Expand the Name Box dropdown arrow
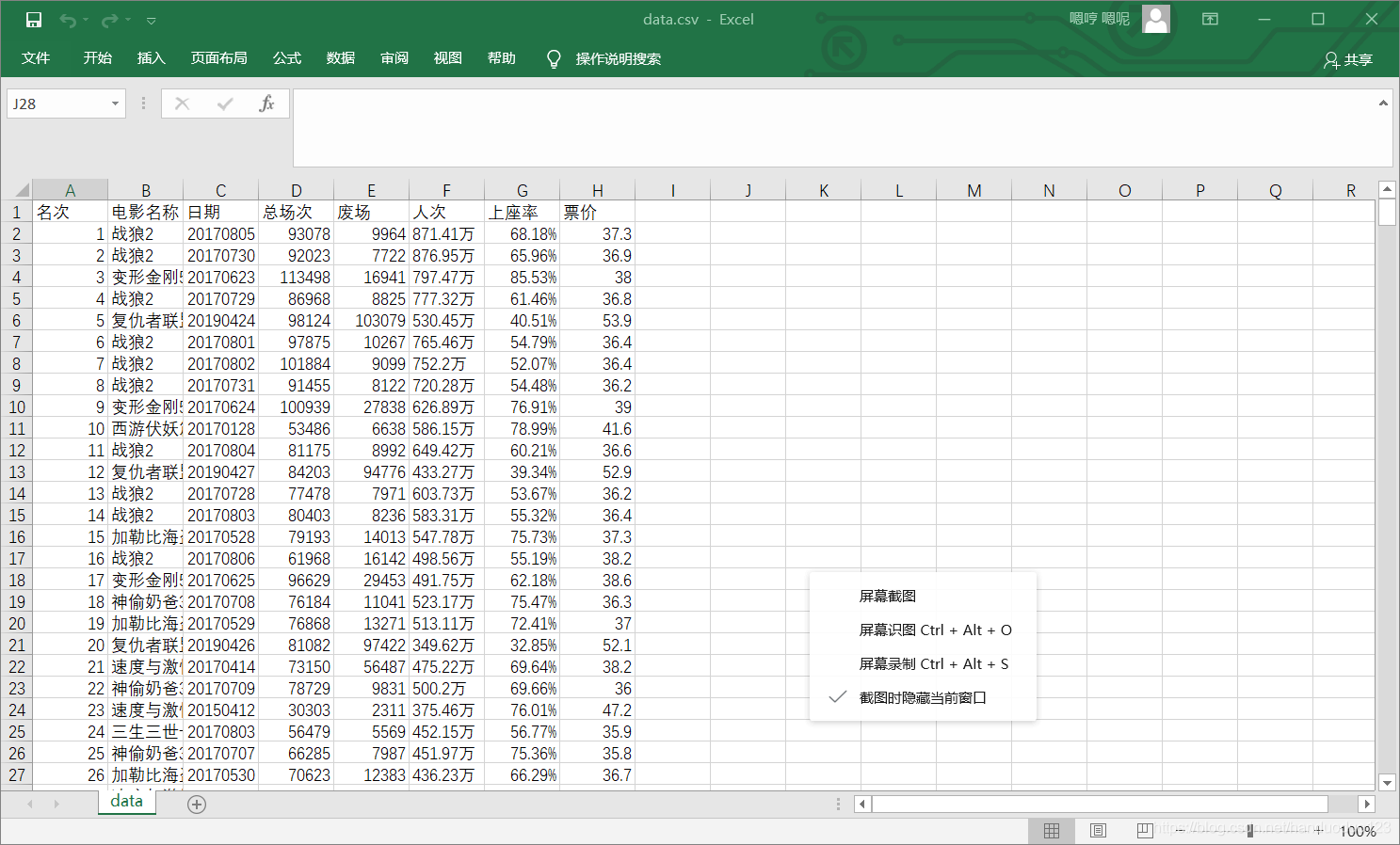 (x=115, y=104)
